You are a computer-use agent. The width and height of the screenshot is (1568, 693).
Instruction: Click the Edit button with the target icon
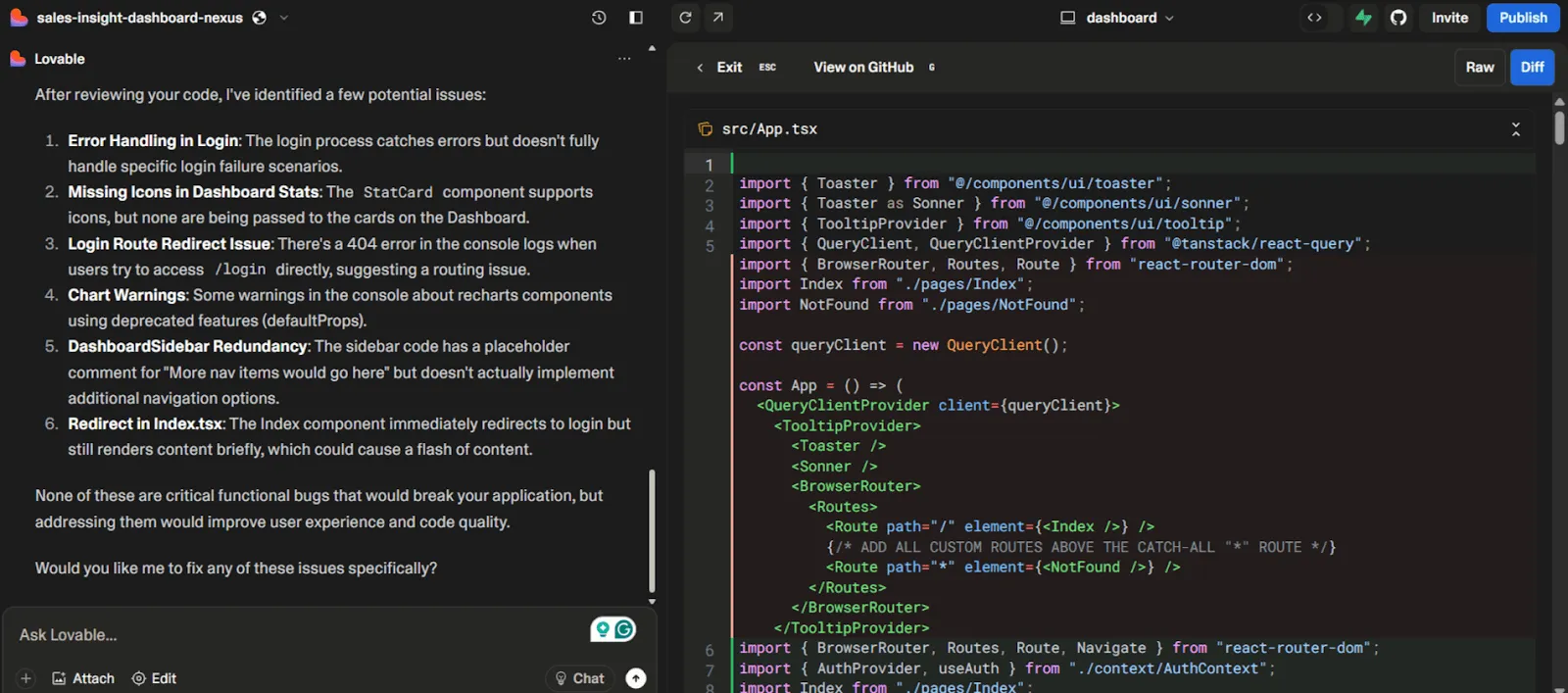coord(154,678)
